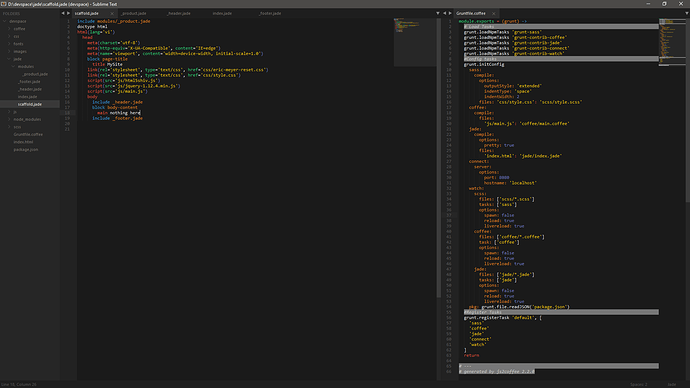Collapse the modules subfolder
The width and height of the screenshot is (690, 388).
click(x=14, y=66)
